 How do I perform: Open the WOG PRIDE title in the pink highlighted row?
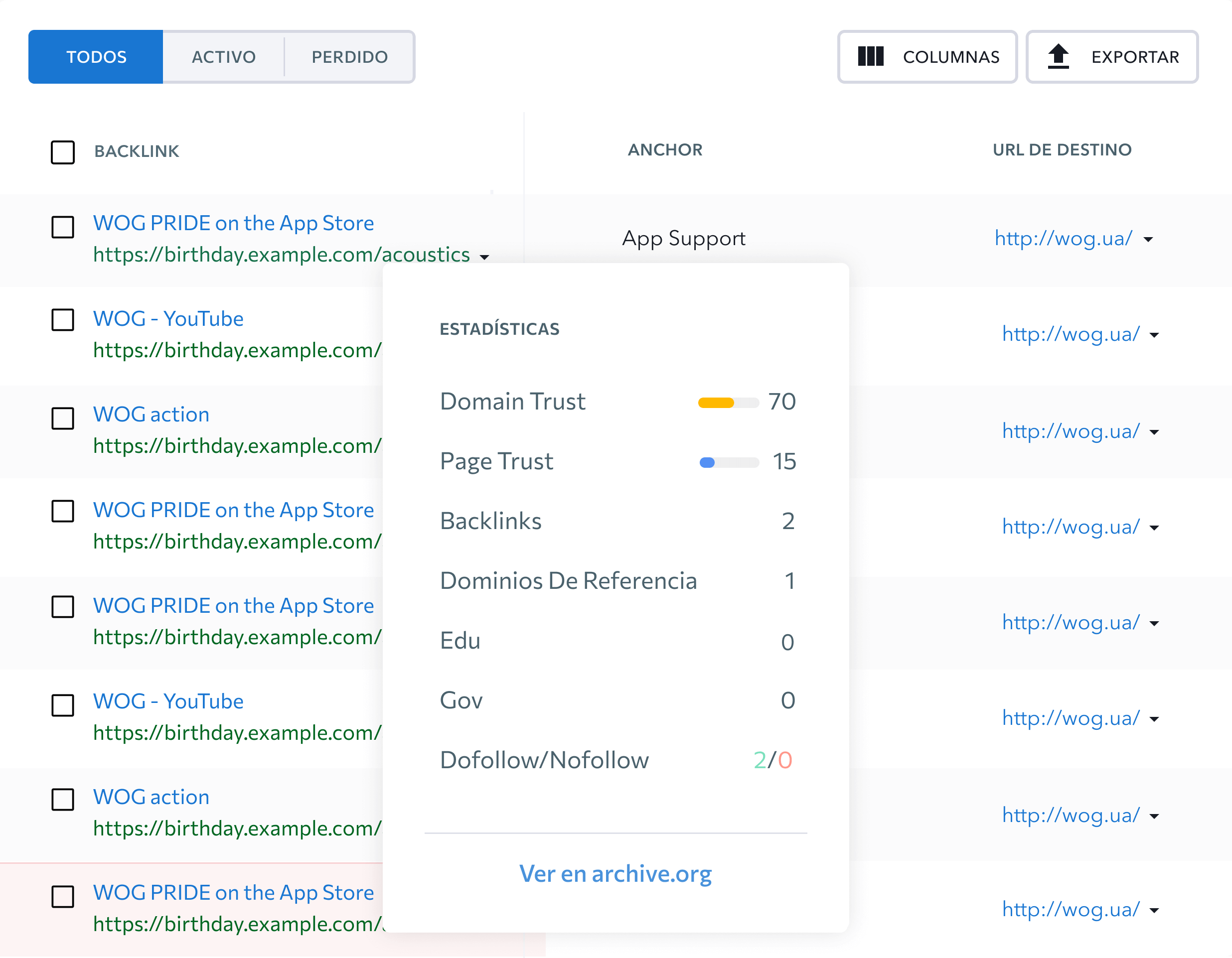234,893
